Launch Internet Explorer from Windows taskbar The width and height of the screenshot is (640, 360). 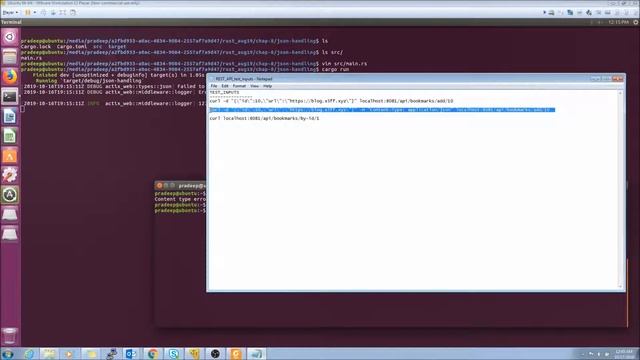point(29,354)
